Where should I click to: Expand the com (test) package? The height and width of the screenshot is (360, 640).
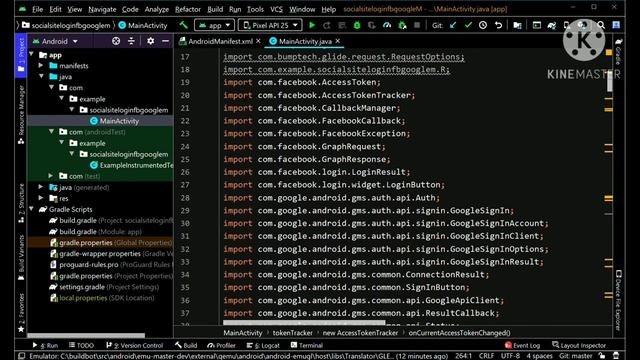pyautogui.click(x=51, y=176)
